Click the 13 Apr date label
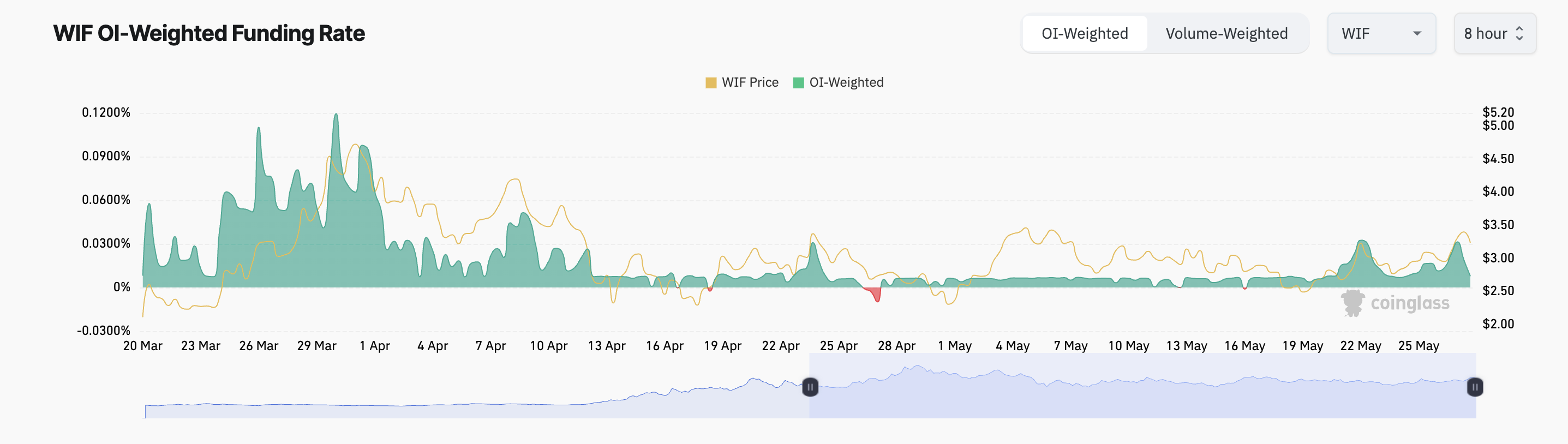The height and width of the screenshot is (444, 1568). click(607, 346)
